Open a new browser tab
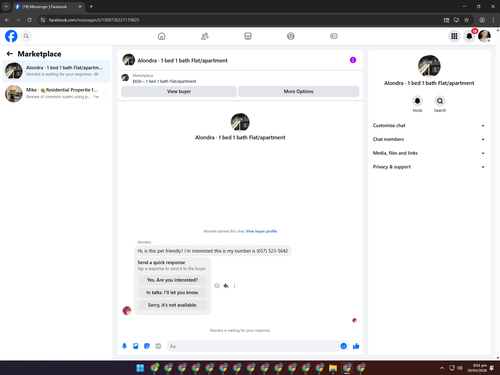 (91, 6)
